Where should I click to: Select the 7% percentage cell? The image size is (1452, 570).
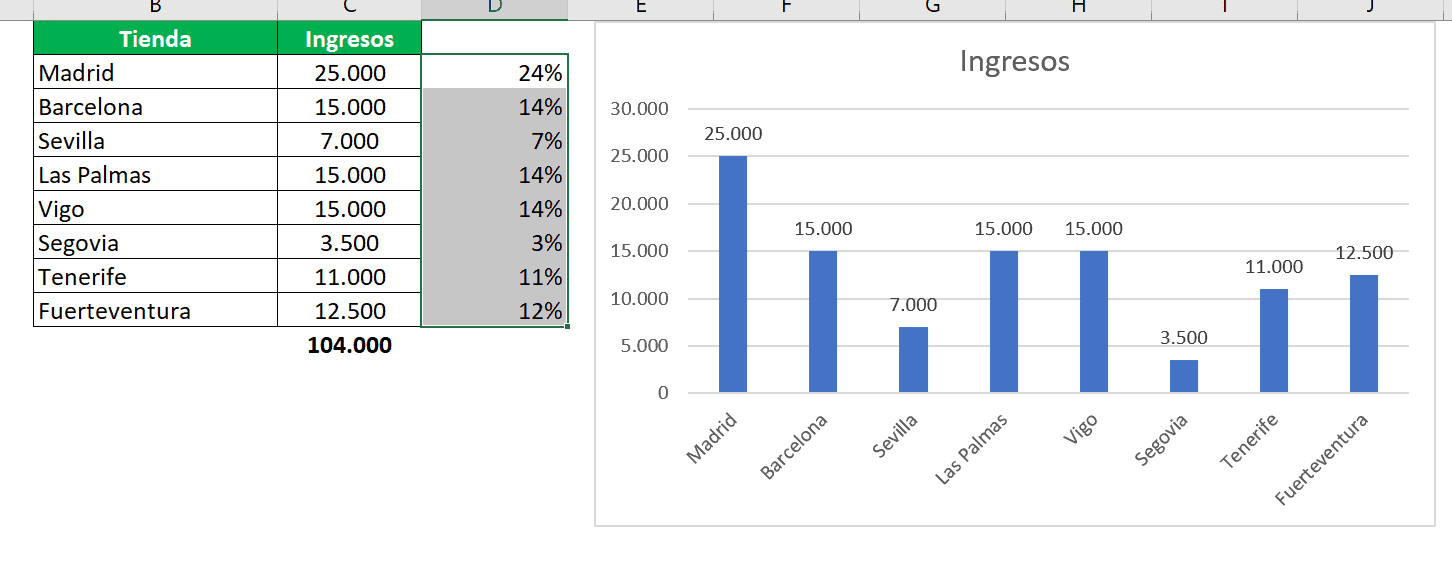(x=495, y=140)
